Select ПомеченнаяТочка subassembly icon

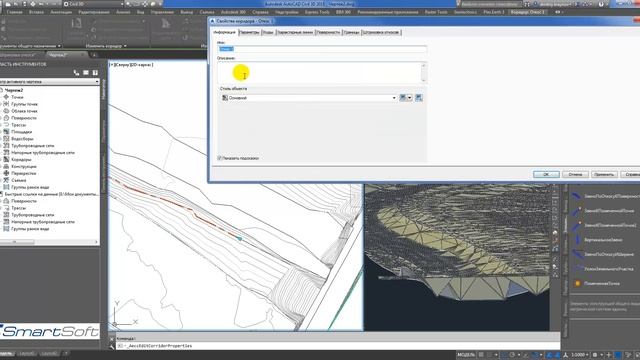pyautogui.click(x=577, y=283)
